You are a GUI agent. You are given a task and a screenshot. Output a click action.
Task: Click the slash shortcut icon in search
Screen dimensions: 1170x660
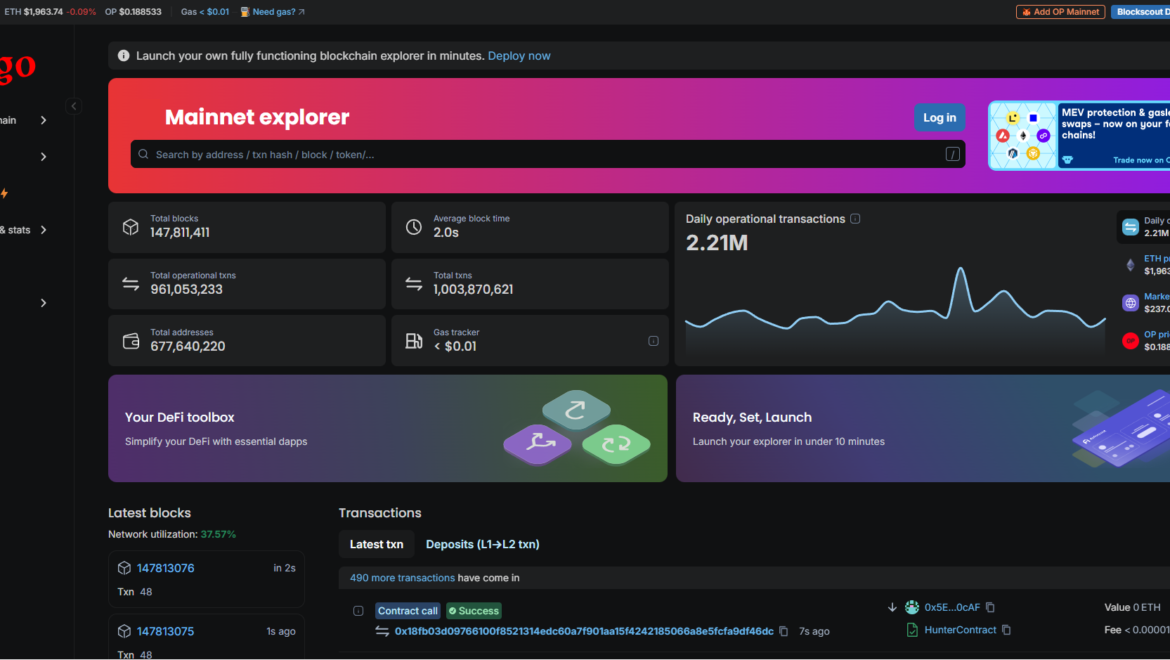point(952,154)
